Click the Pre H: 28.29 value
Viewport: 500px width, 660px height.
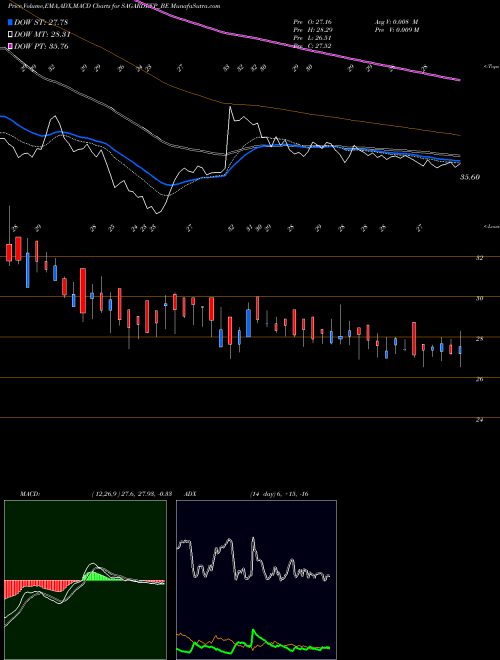pos(312,30)
